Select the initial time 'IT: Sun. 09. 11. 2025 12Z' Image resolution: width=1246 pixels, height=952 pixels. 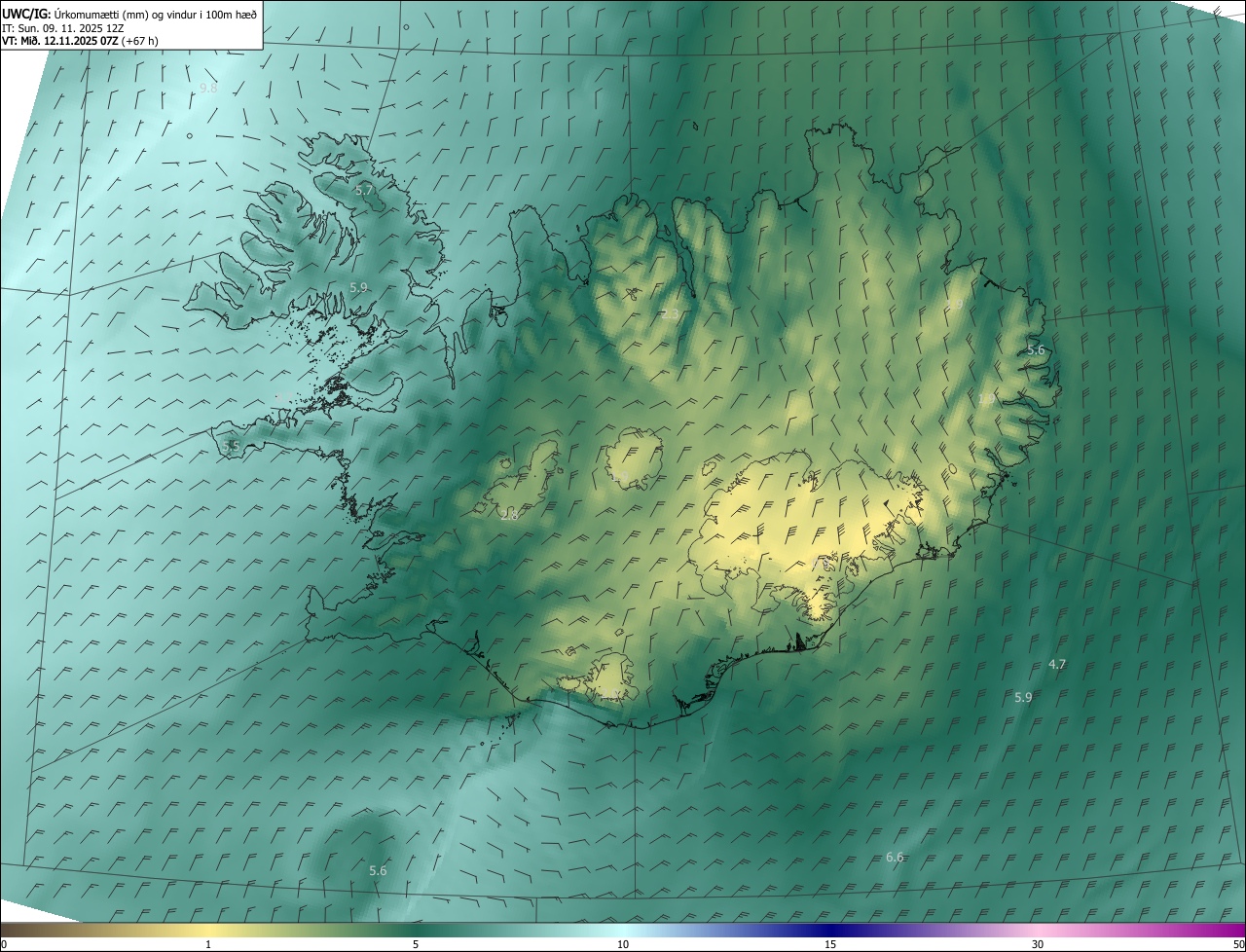click(x=62, y=27)
